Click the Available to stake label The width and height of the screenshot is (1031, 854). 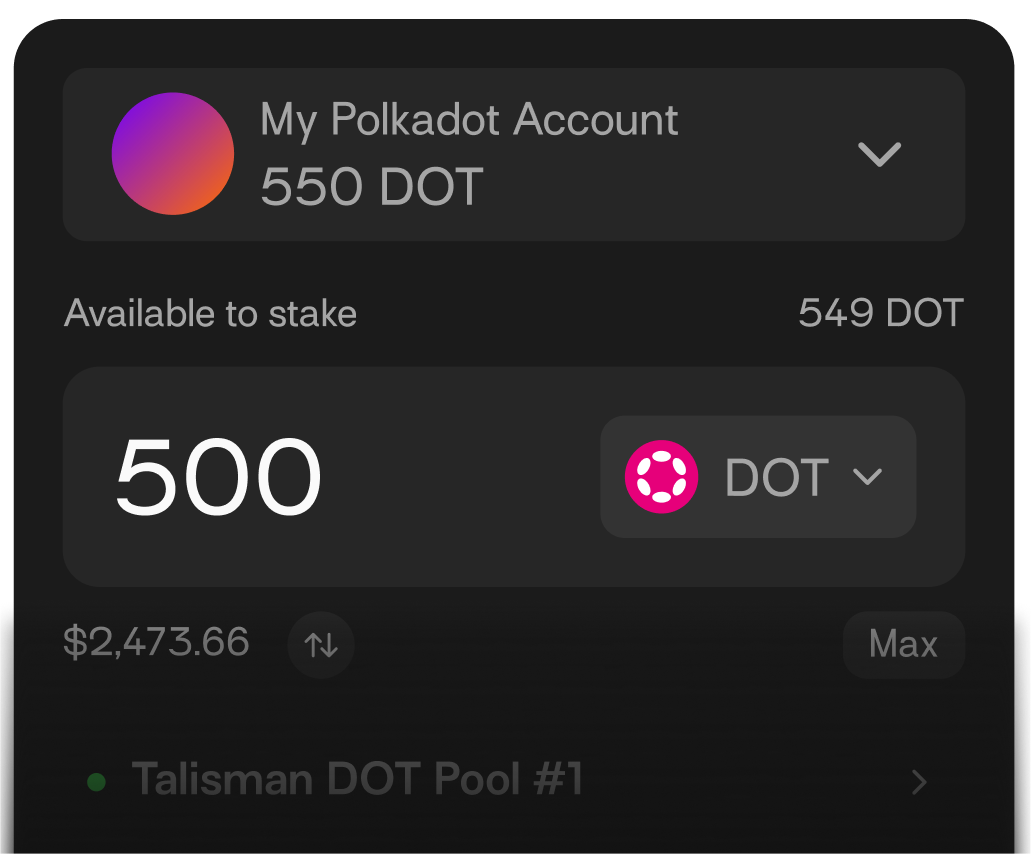pyautogui.click(x=210, y=314)
